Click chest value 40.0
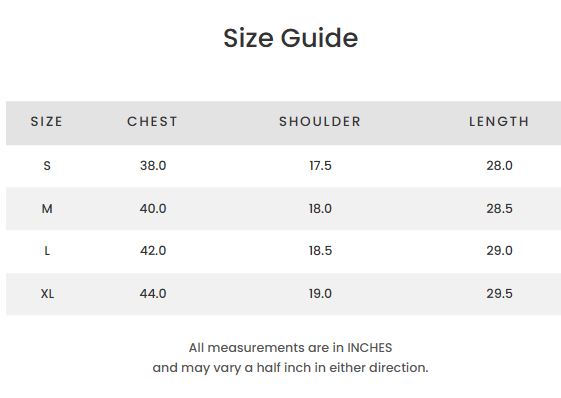The width and height of the screenshot is (561, 398). (x=153, y=208)
